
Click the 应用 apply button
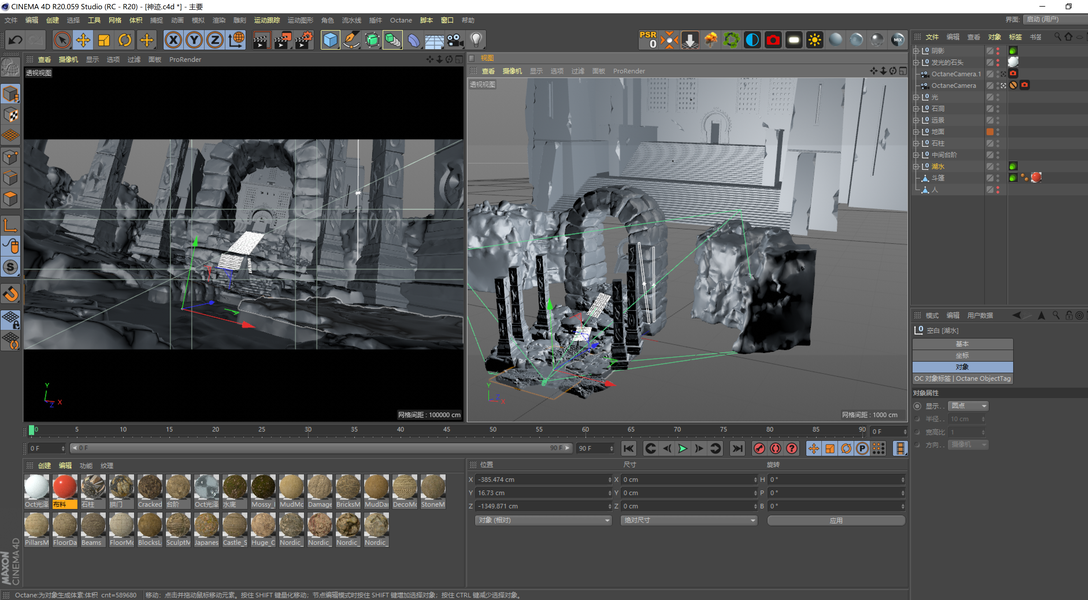pos(836,520)
